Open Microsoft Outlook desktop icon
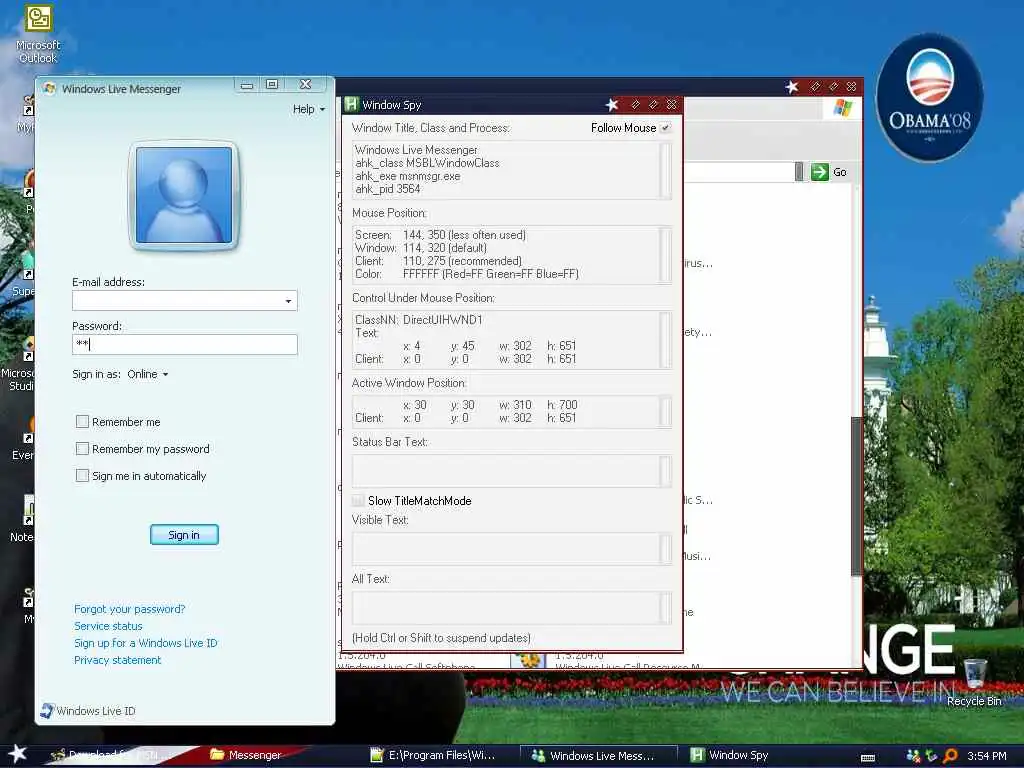 coord(38,34)
